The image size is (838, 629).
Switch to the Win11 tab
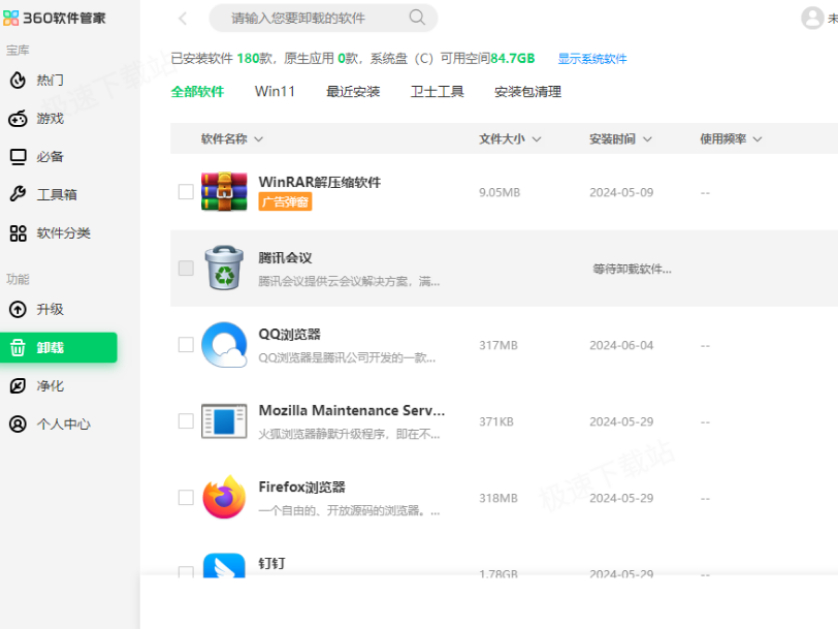coord(275,91)
